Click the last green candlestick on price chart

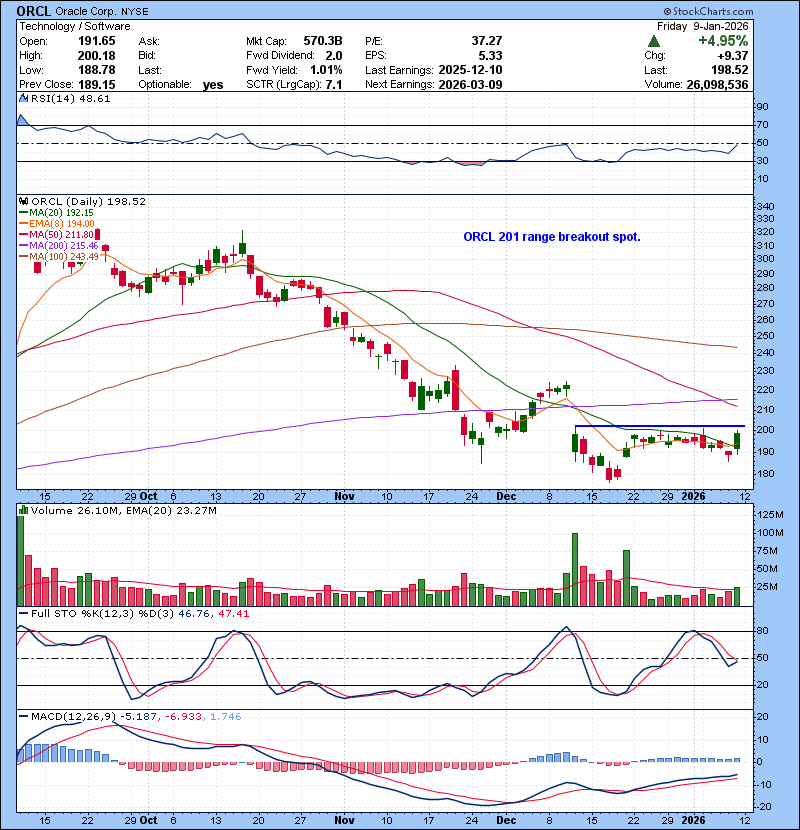tap(737, 440)
